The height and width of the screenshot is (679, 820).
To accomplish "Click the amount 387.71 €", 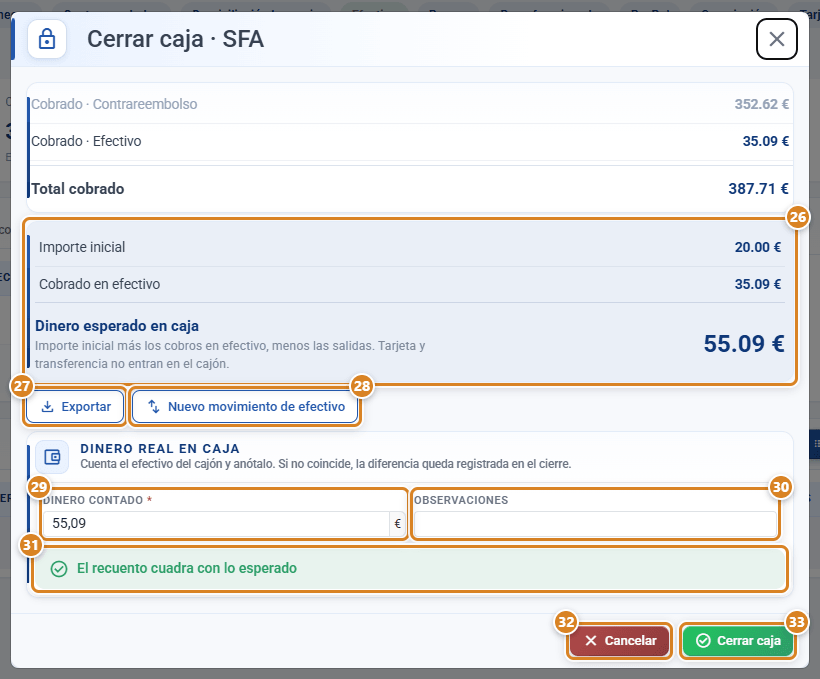I will pyautogui.click(x=758, y=188).
